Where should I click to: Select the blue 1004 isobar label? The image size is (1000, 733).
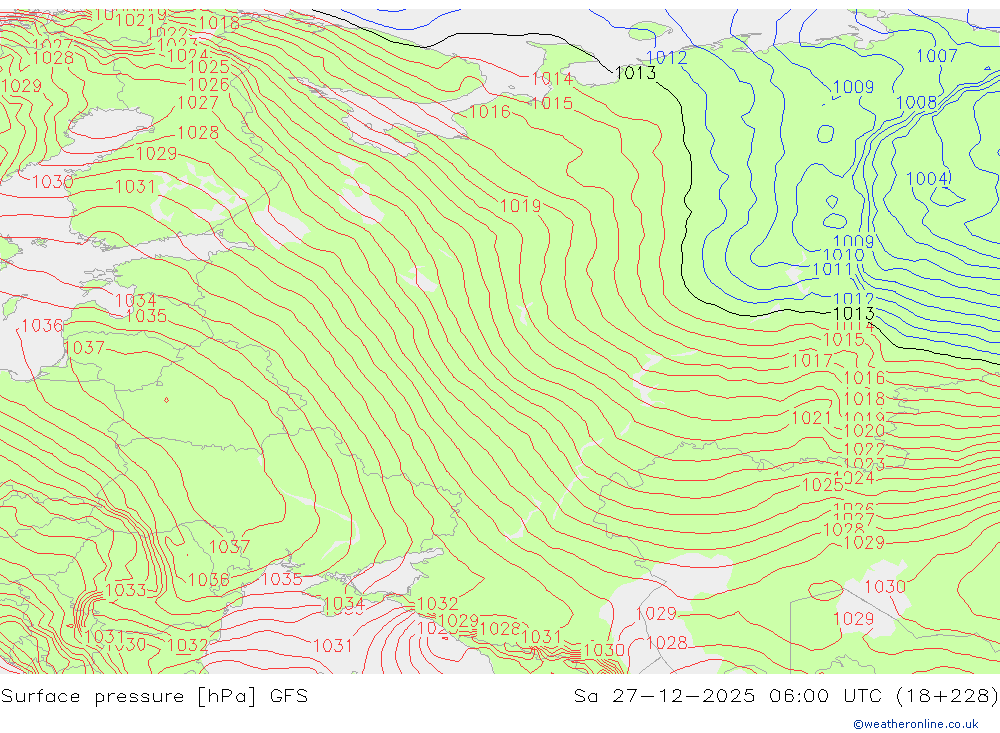click(x=929, y=179)
